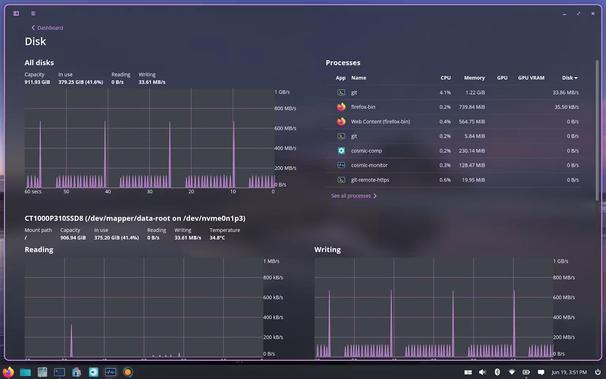Open the network applet in system tray
Screen dimensions: 606x379
(x=512, y=372)
